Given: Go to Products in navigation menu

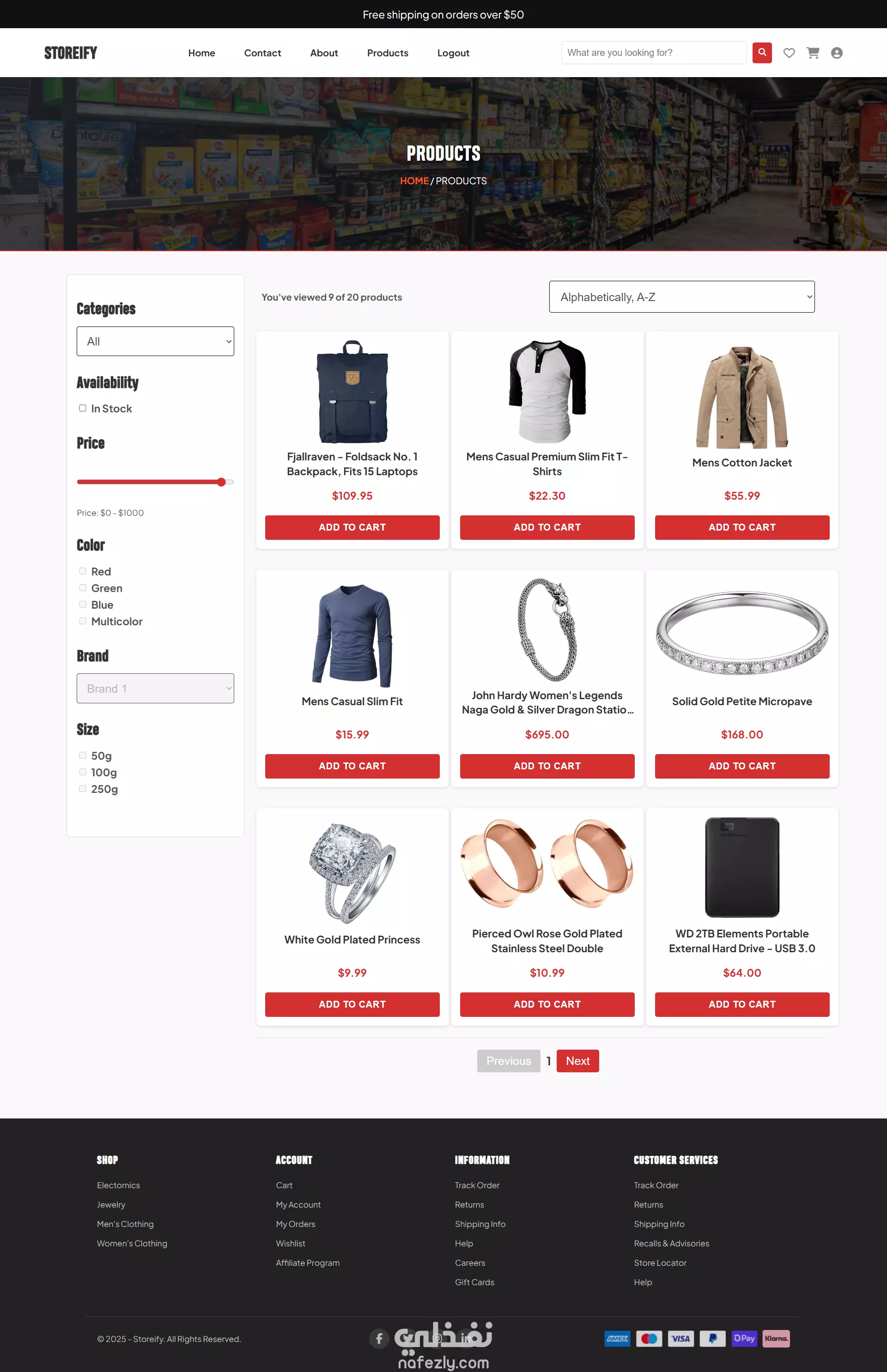Looking at the screenshot, I should pos(388,53).
